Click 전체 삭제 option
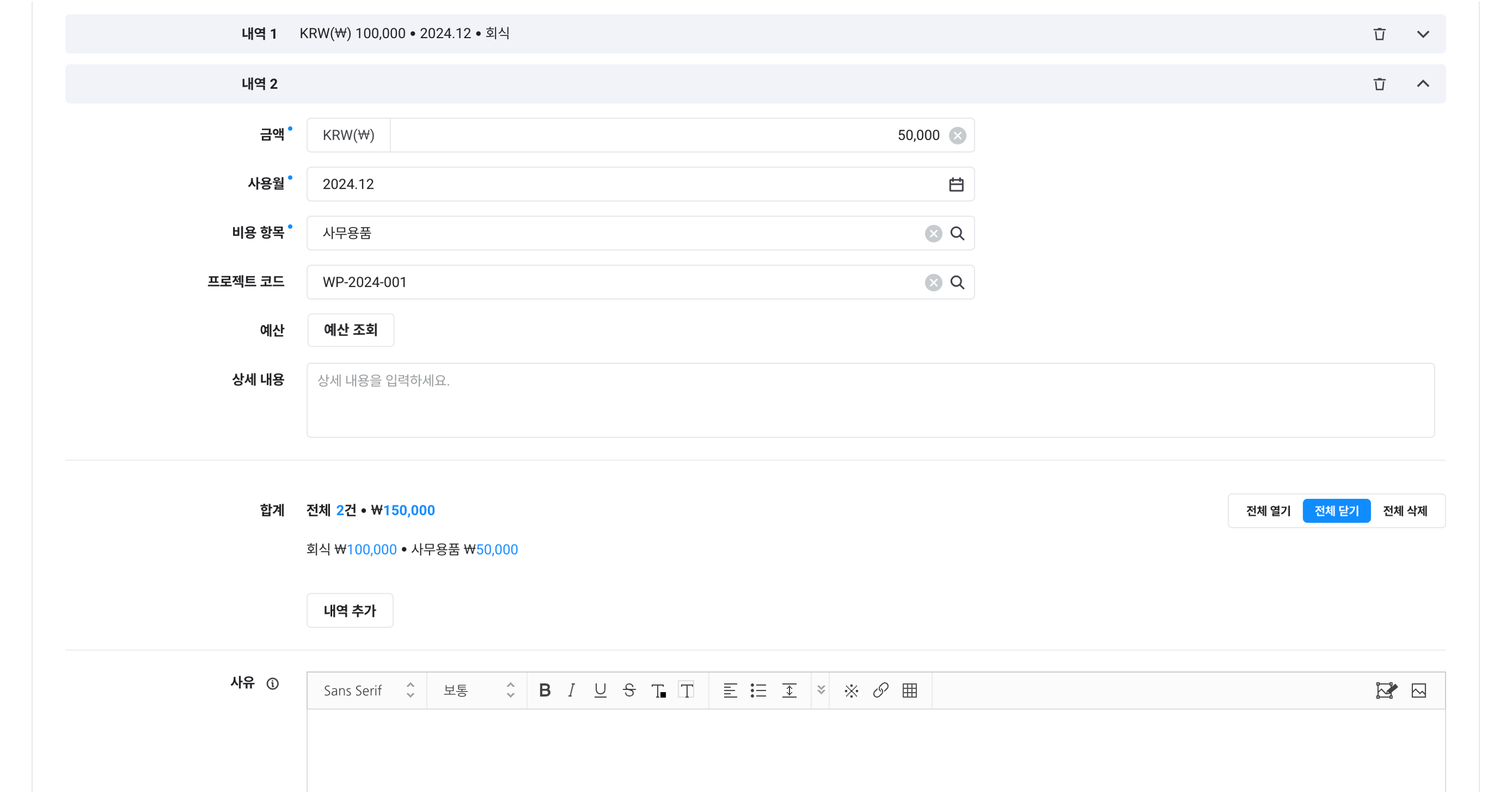1512x794 pixels. (1405, 511)
